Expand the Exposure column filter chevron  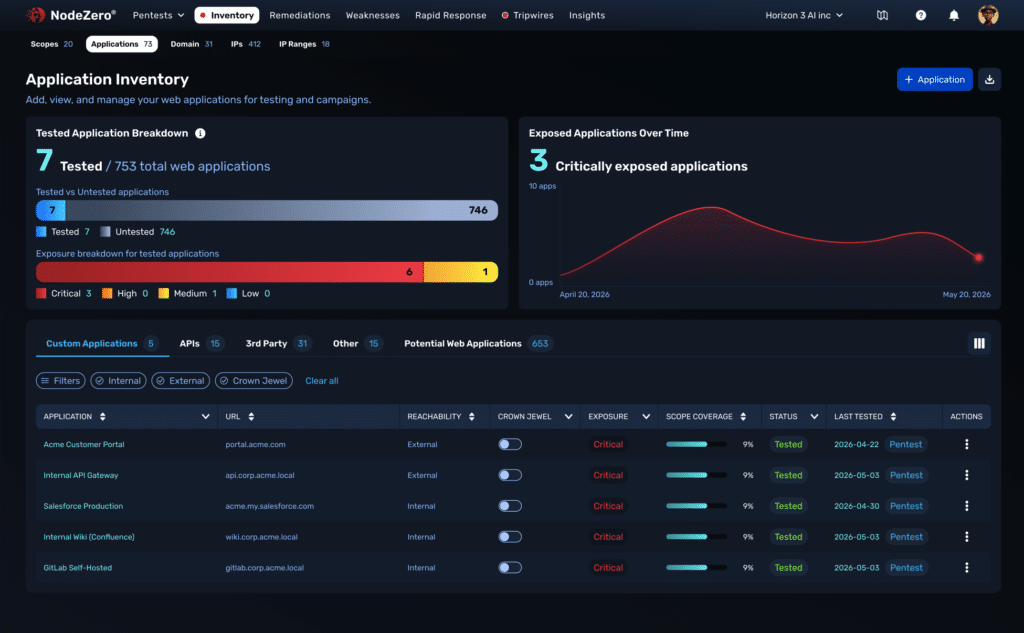tap(646, 417)
